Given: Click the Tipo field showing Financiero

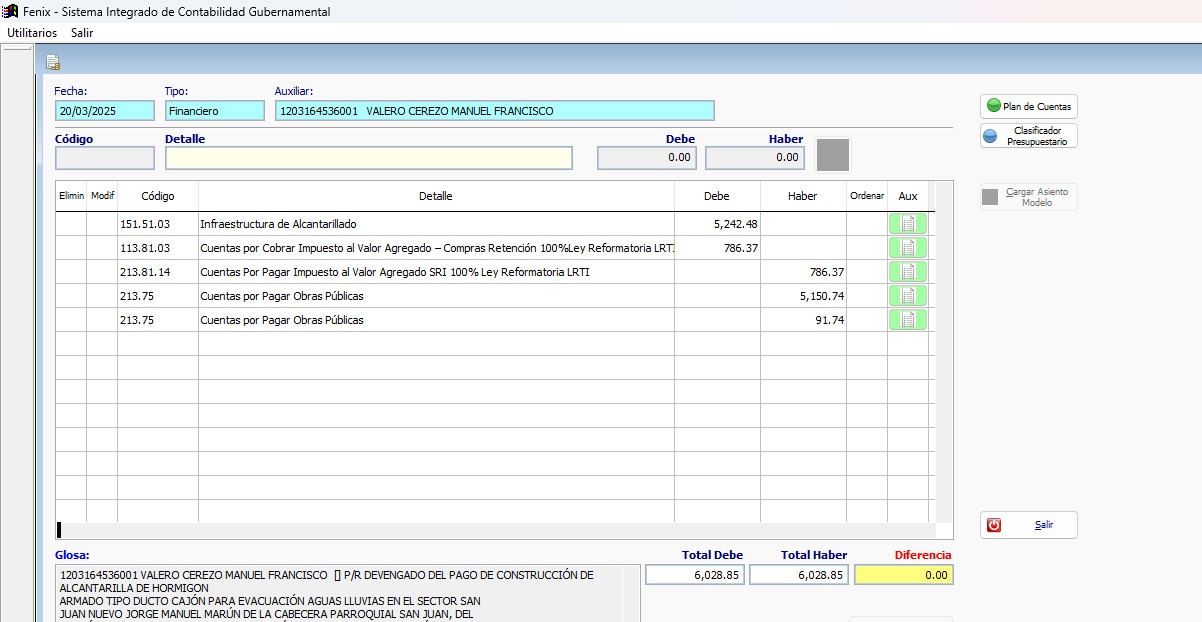Looking at the screenshot, I should [x=214, y=111].
